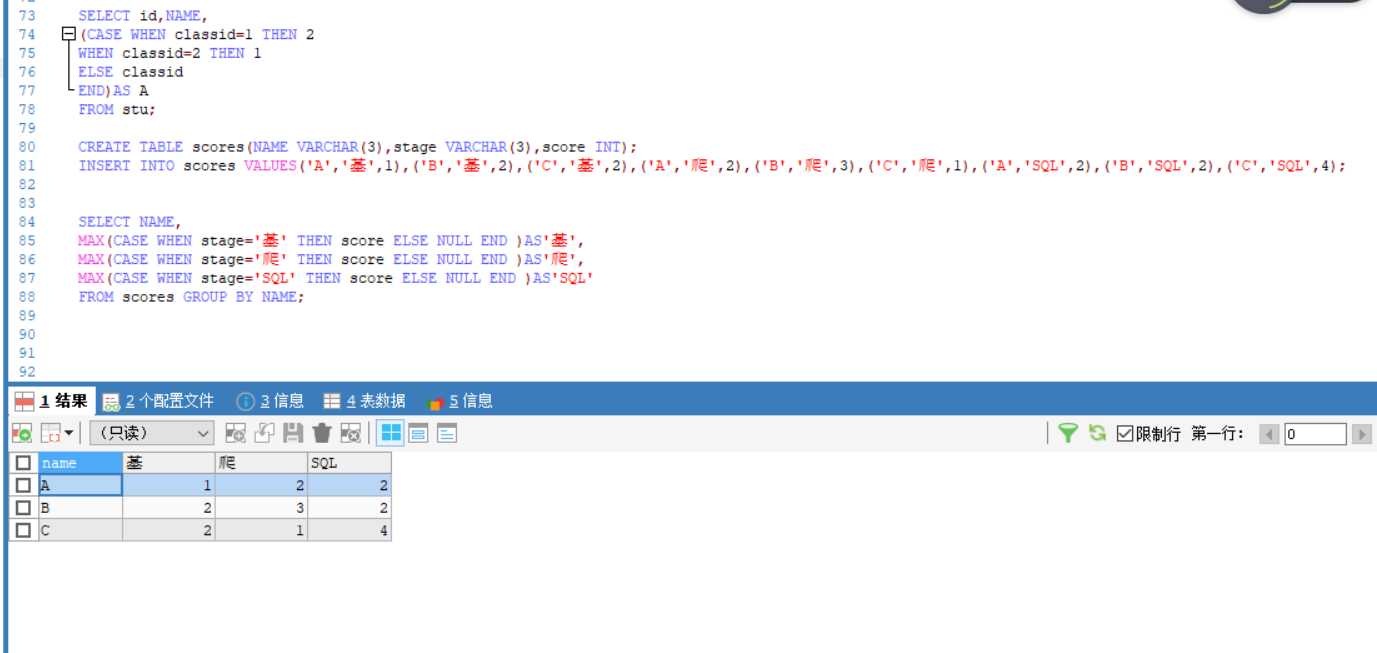Click the duplicate current row icon
The height and width of the screenshot is (653, 1377).
tap(264, 433)
